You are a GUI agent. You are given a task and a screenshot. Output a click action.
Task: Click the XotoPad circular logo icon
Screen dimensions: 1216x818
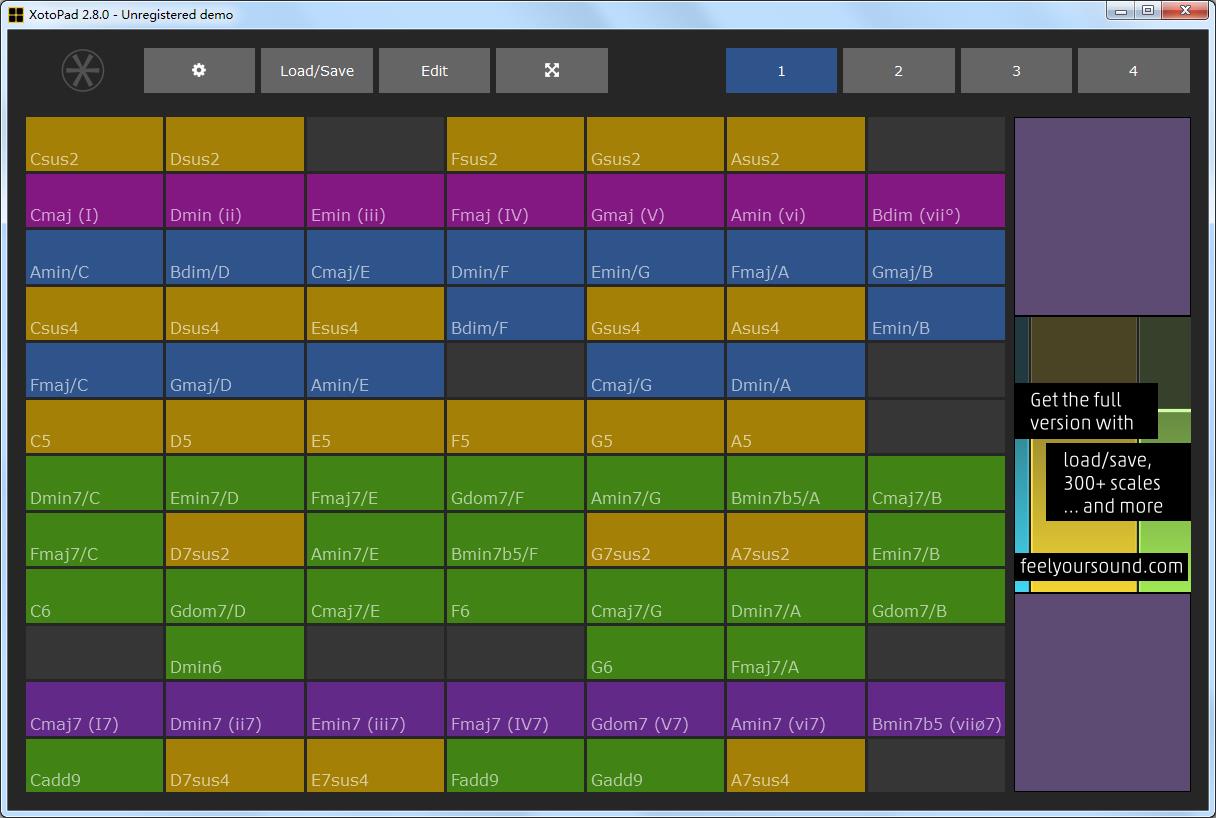pos(83,71)
